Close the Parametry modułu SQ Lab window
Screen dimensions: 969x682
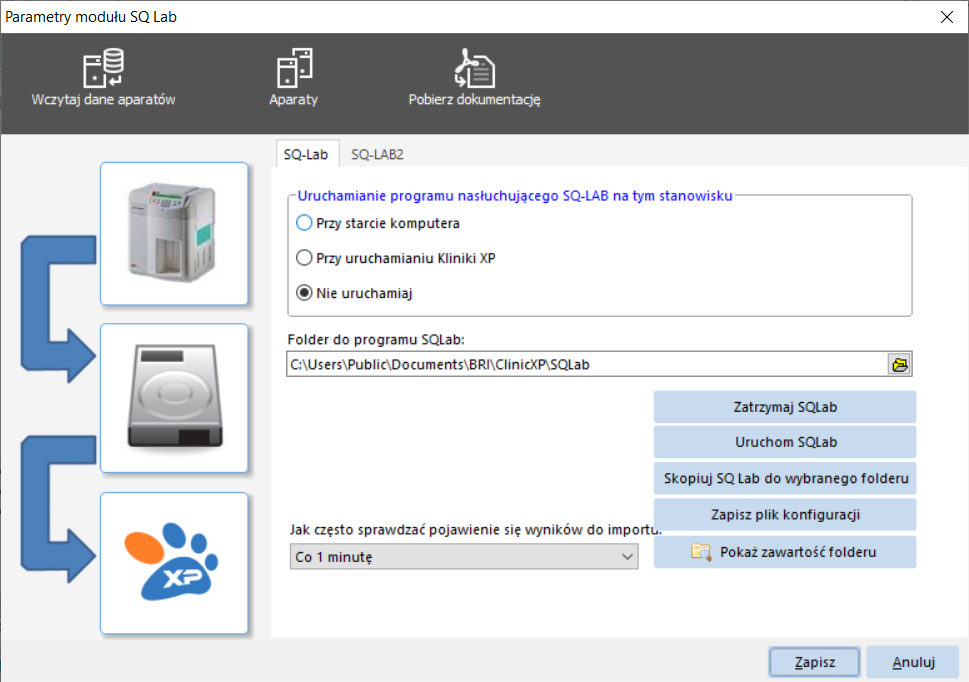coord(947,17)
